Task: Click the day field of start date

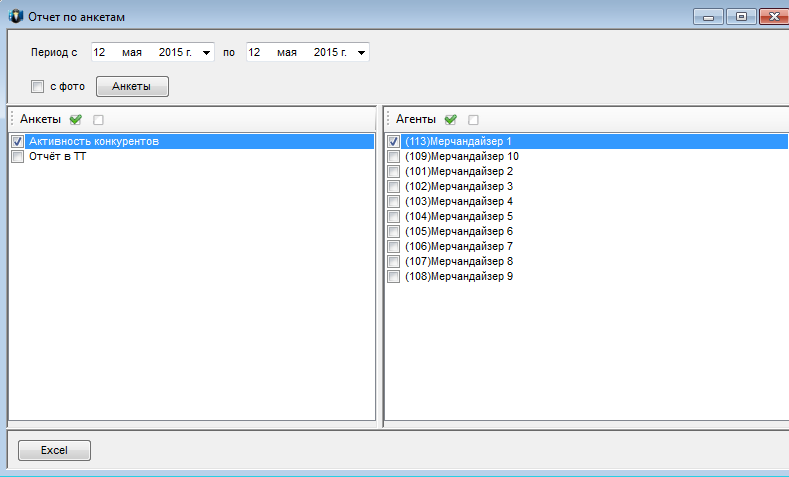Action: pyautogui.click(x=99, y=52)
